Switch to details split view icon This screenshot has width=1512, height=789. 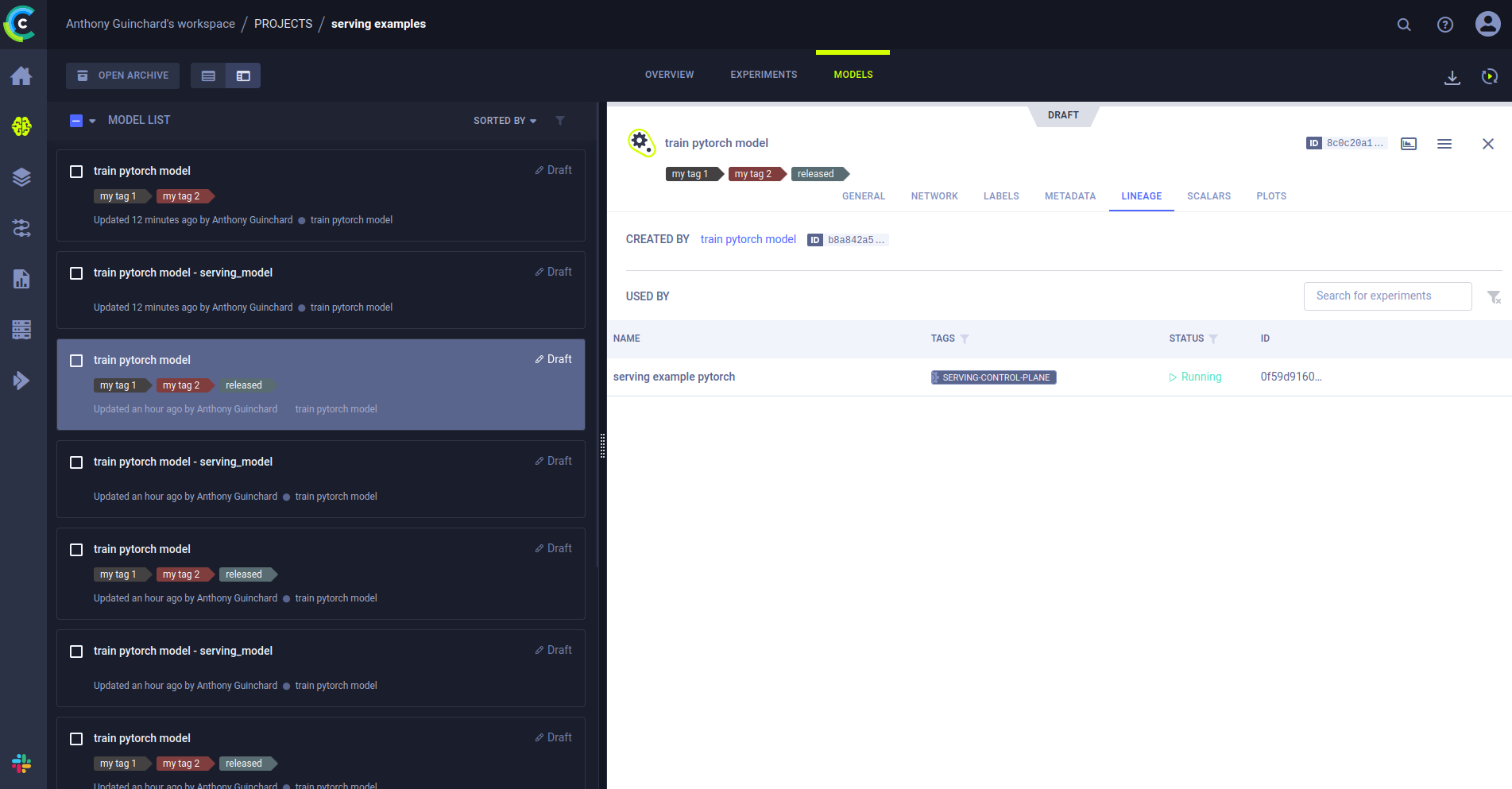click(x=243, y=75)
